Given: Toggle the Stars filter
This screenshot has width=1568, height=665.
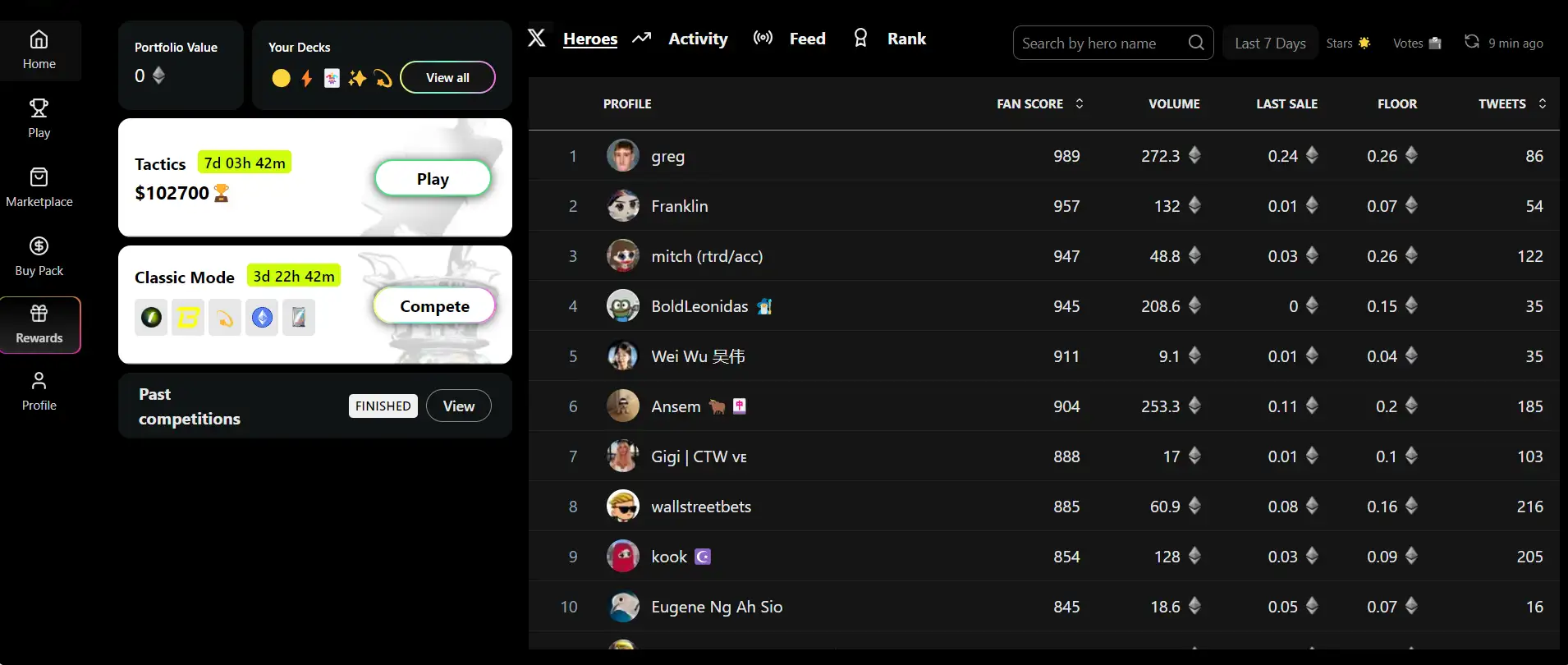Looking at the screenshot, I should point(1348,43).
